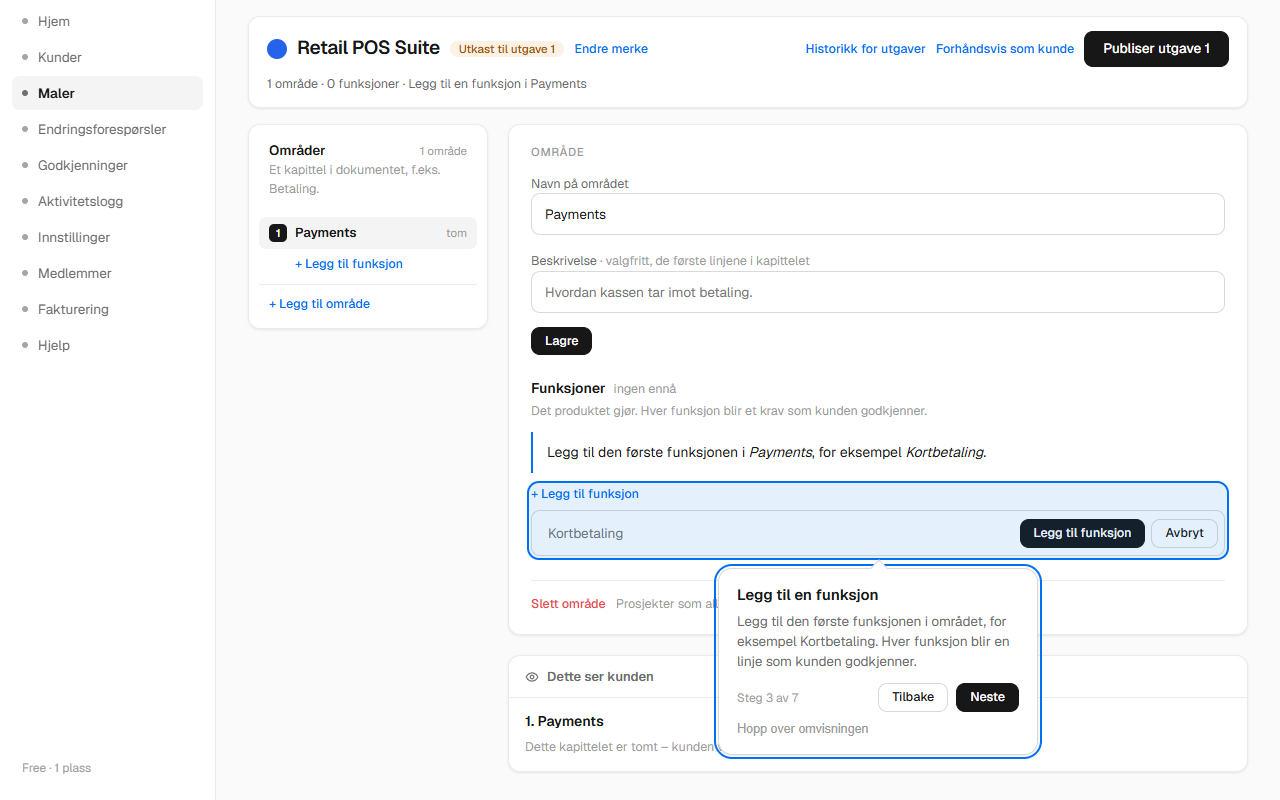Click the "1. Payments" preview heading
Viewport: 1280px width, 800px height.
point(564,721)
